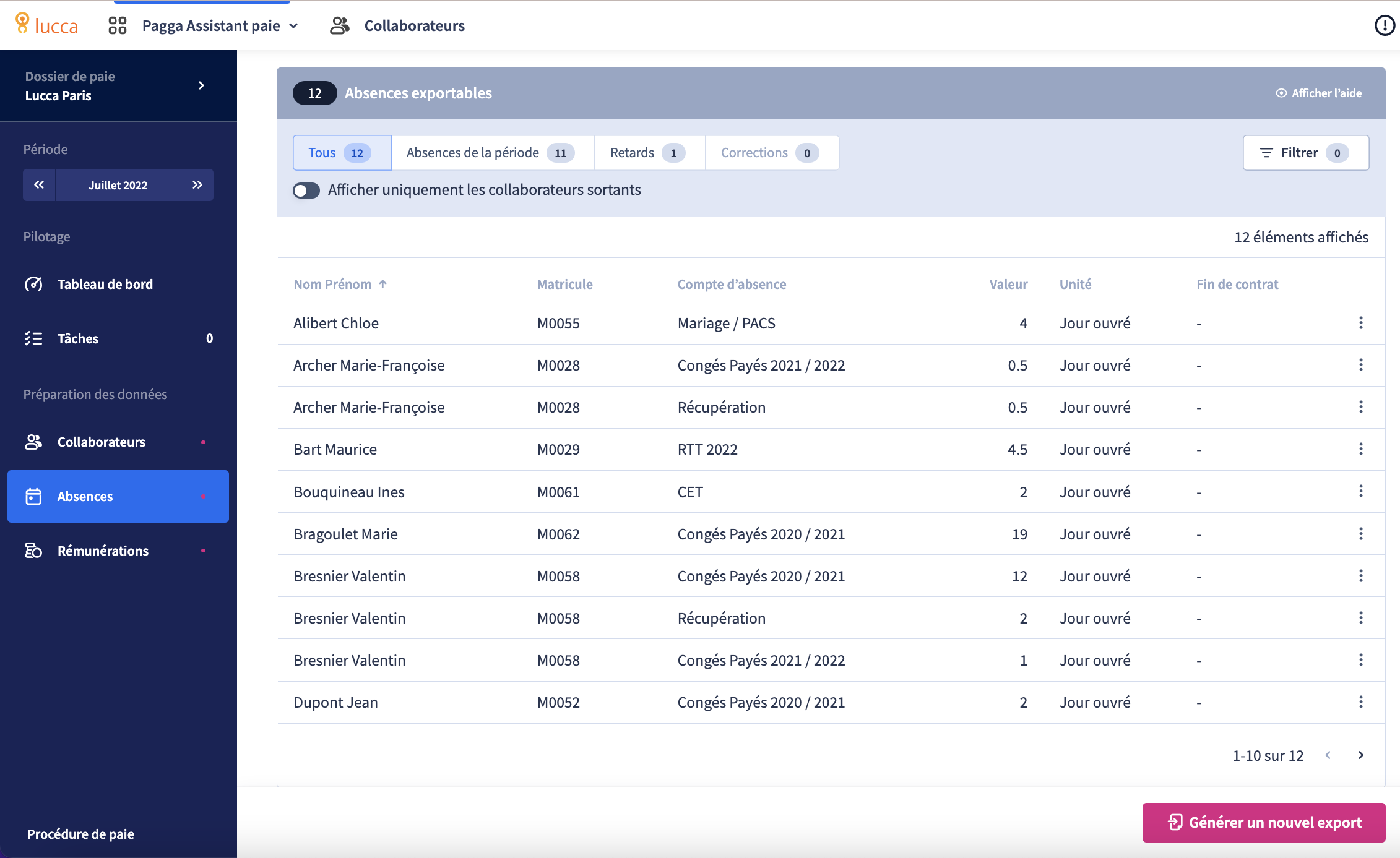1400x858 pixels.
Task: Open Collaborateurs in sidebar
Action: tap(118, 442)
